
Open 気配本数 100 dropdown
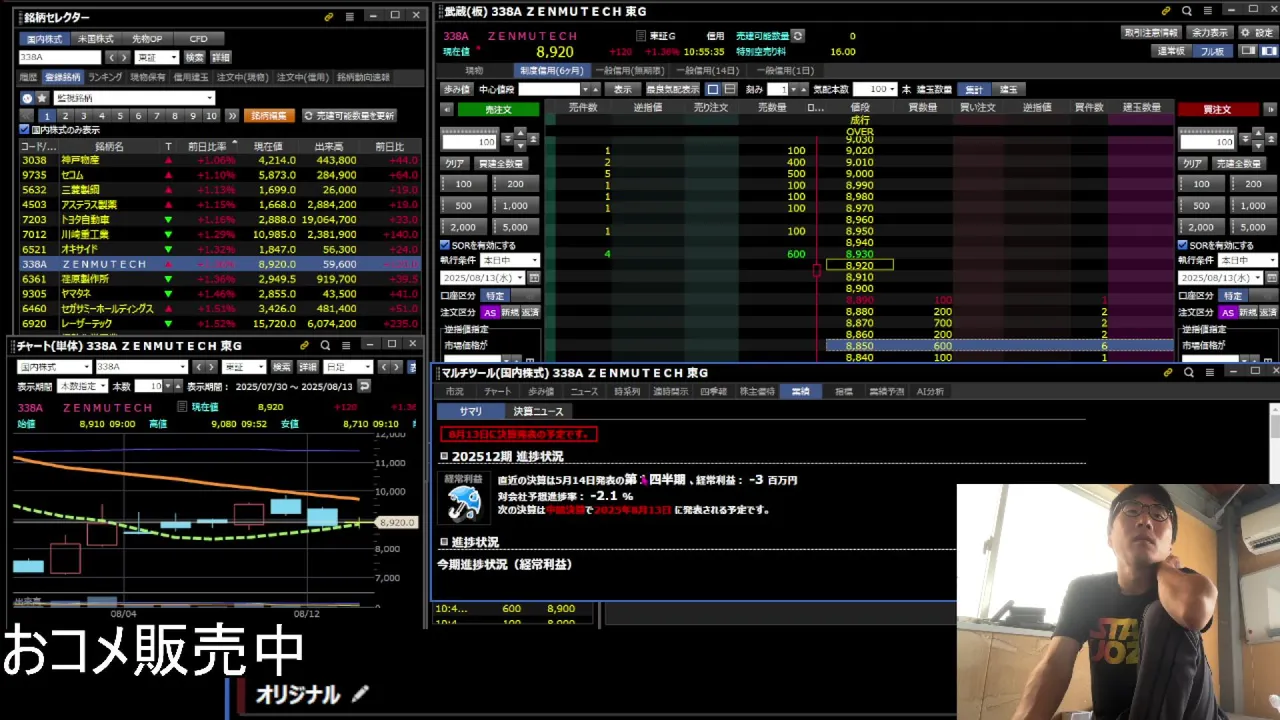(x=875, y=89)
